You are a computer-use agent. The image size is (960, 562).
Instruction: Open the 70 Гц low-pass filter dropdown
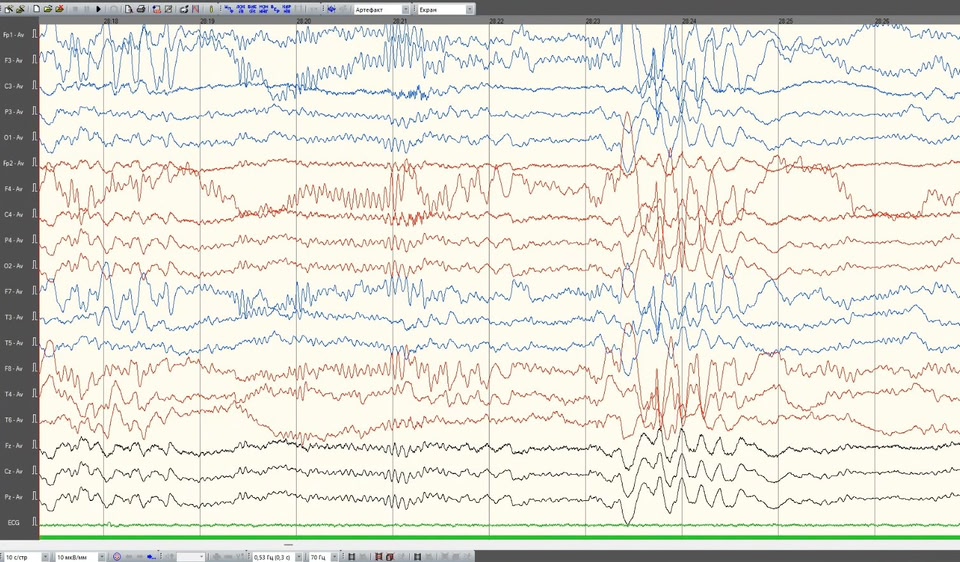[323, 557]
